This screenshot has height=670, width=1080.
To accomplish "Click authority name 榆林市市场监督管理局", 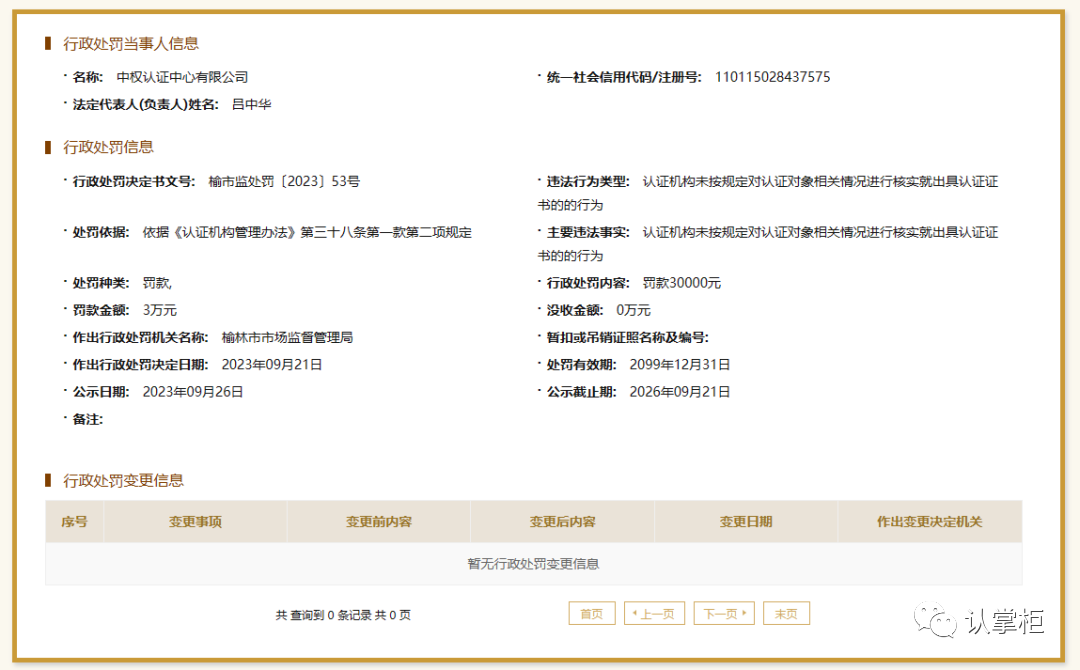I will coord(287,337).
